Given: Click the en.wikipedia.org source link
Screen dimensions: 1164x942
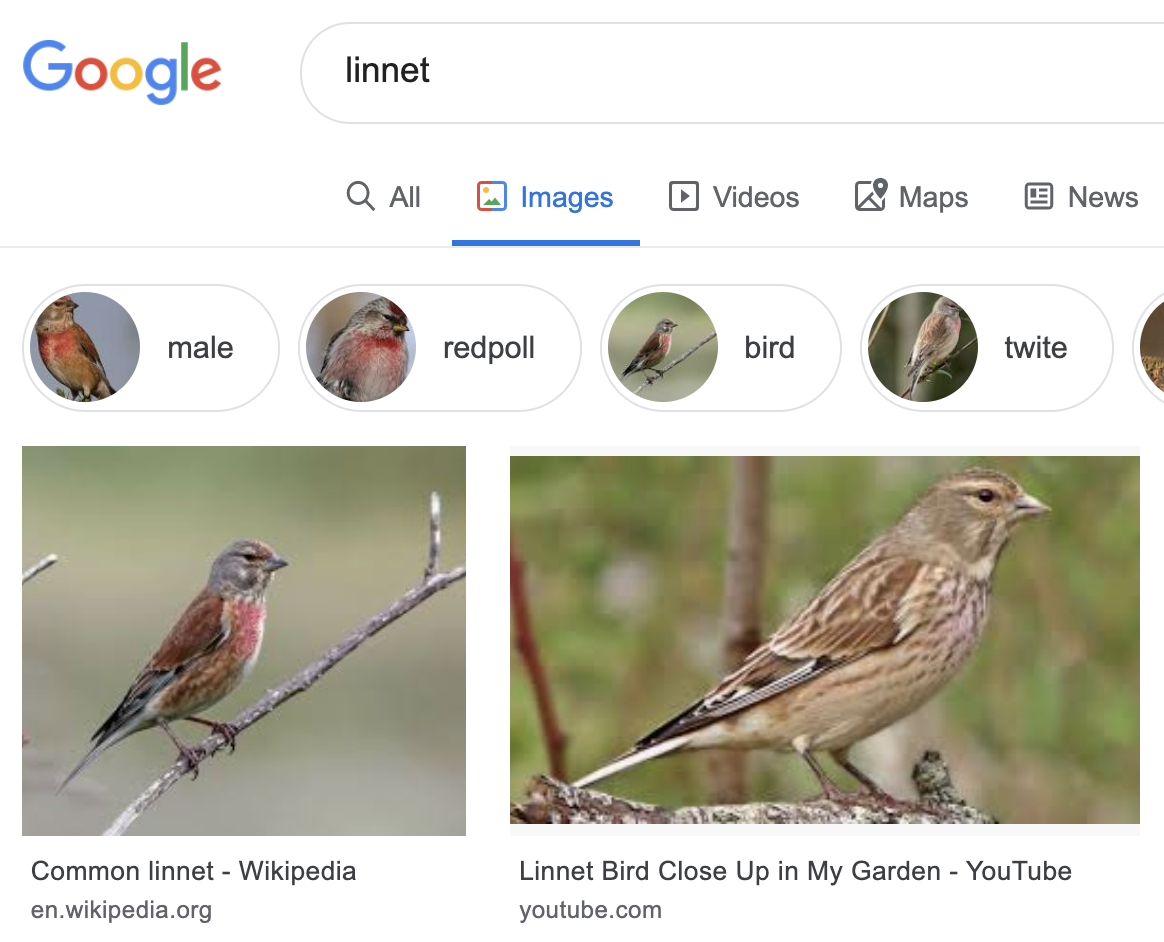Looking at the screenshot, I should coord(121,910).
